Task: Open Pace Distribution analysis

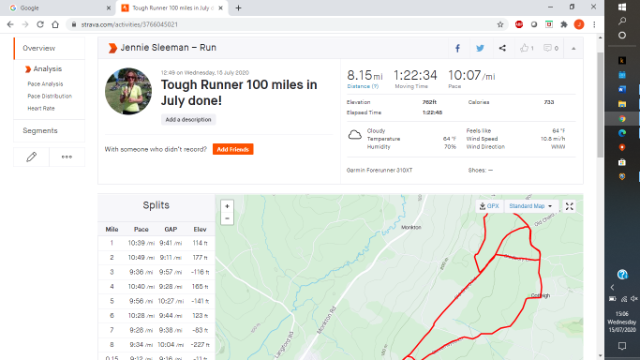Action: (x=49, y=96)
